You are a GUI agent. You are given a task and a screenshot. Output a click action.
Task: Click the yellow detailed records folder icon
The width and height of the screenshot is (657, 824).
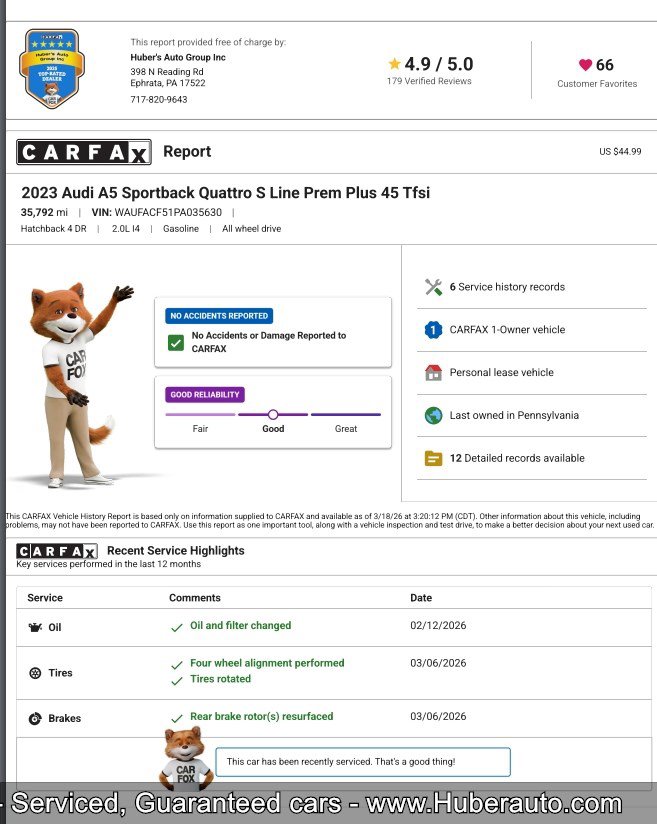click(x=433, y=459)
